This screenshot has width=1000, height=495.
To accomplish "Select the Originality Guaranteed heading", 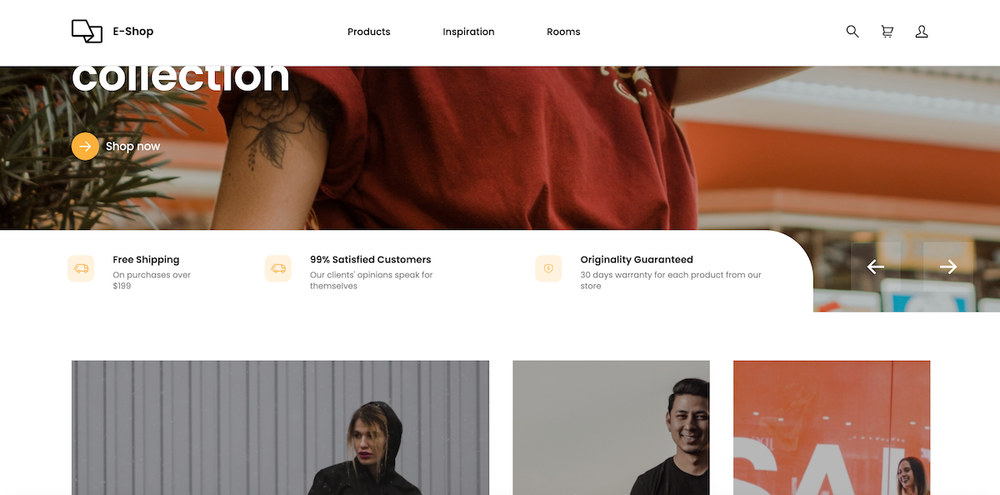I will pyautogui.click(x=636, y=260).
